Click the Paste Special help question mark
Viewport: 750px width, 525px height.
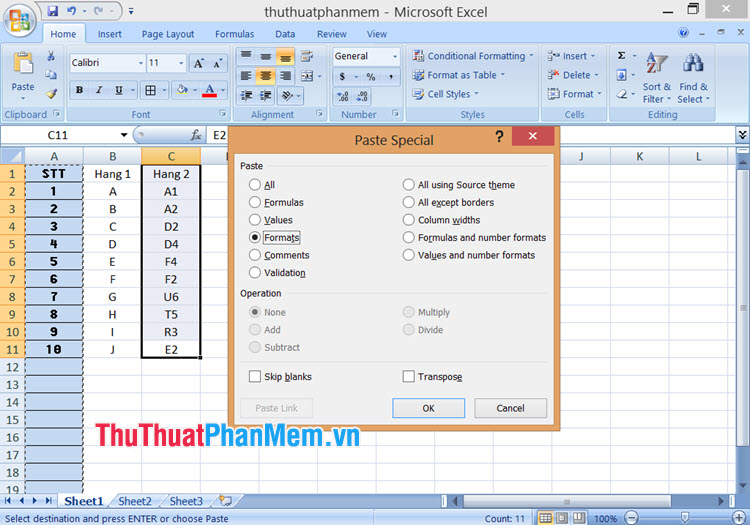point(499,137)
